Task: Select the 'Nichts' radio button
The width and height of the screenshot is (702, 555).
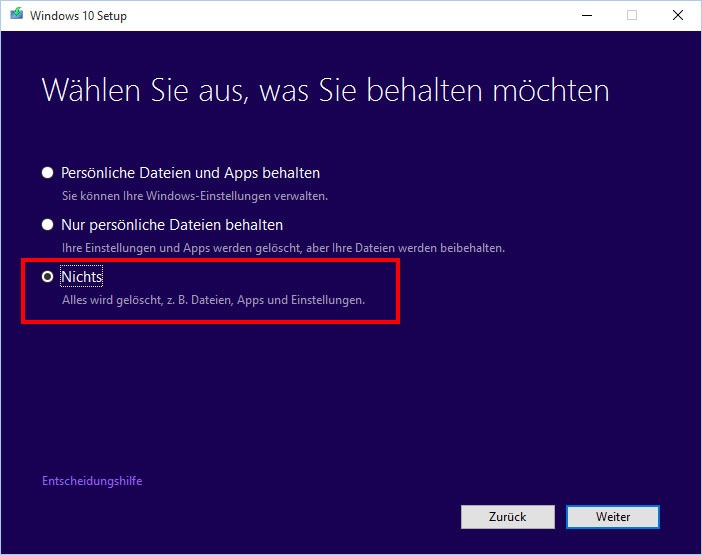Action: pyautogui.click(x=47, y=277)
